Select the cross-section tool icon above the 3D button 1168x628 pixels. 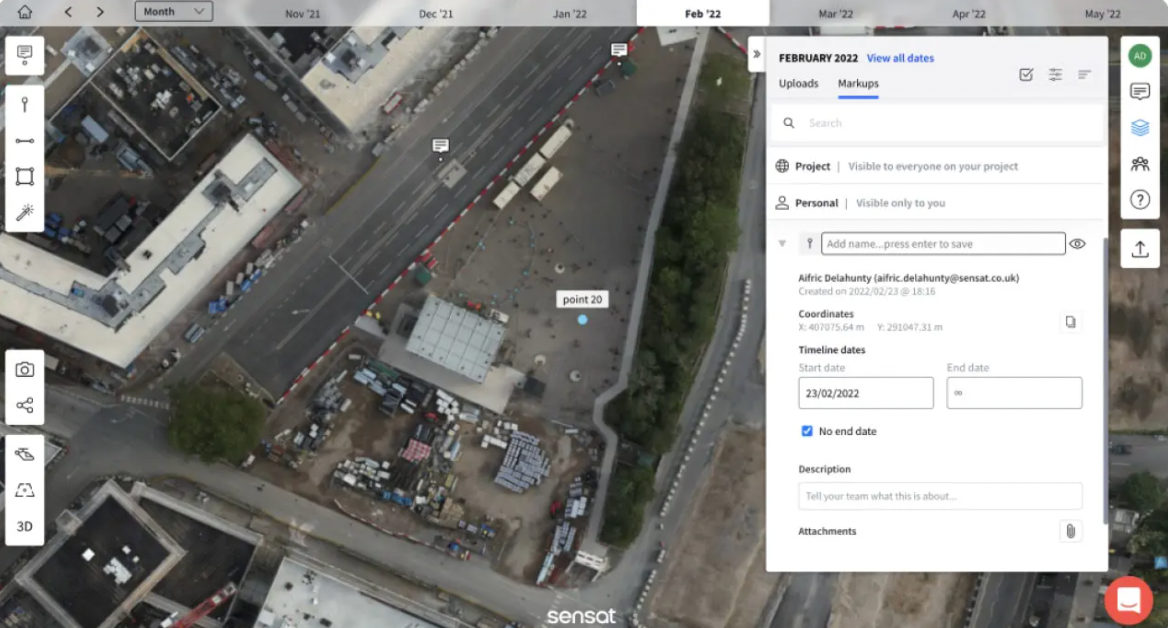25,490
